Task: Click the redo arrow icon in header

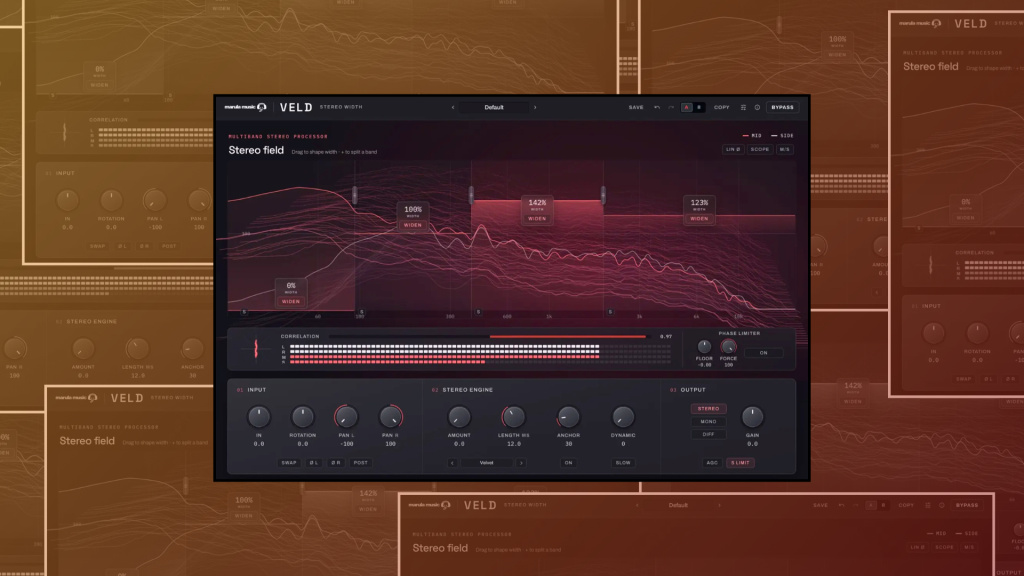Action: (x=671, y=108)
